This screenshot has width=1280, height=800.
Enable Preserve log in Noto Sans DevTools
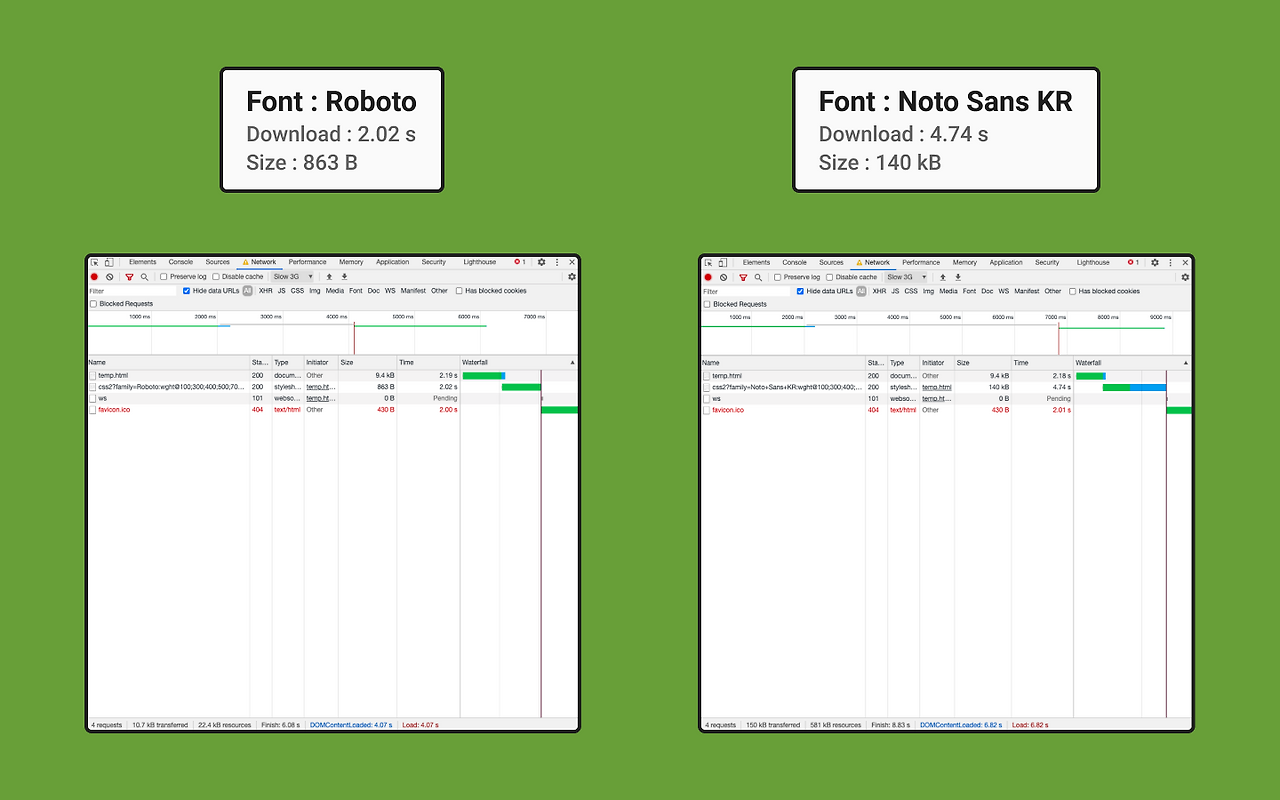(778, 277)
